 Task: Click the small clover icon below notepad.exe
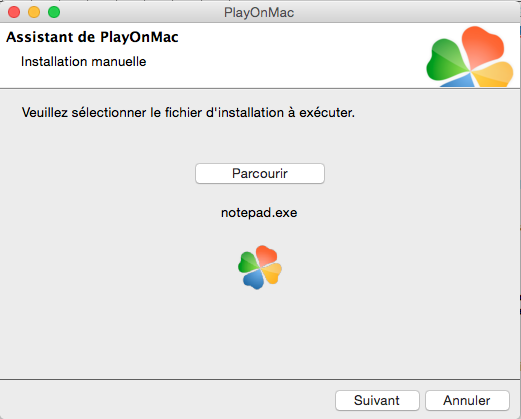tap(260, 267)
